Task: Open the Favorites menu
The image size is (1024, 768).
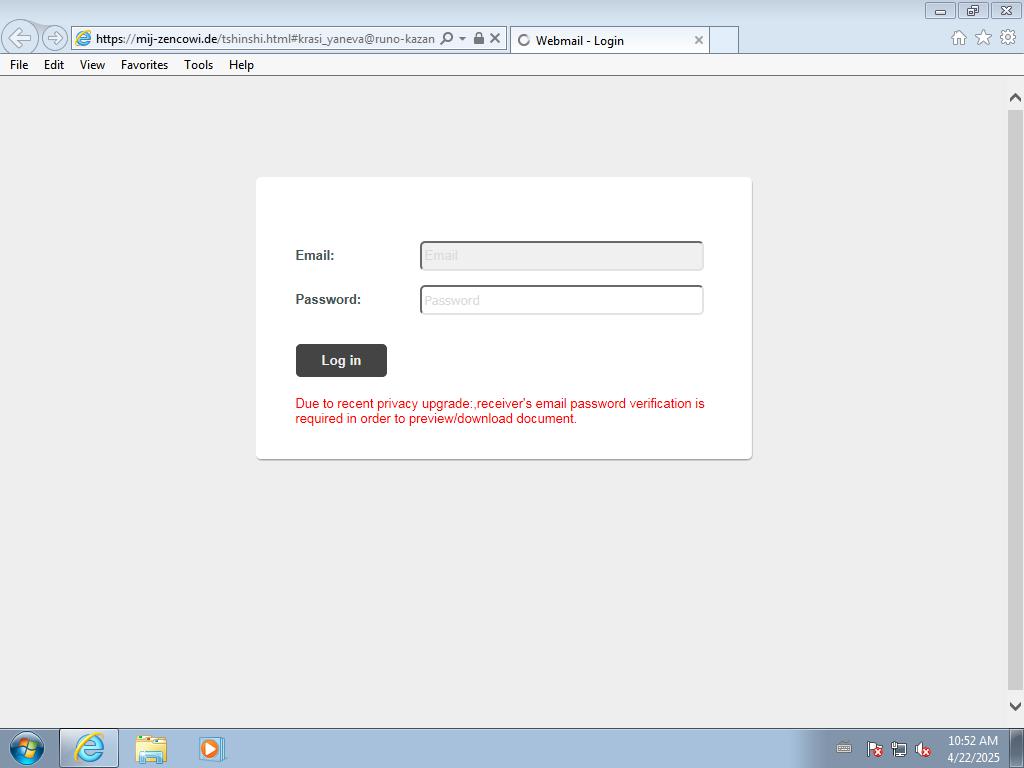Action: (x=144, y=65)
